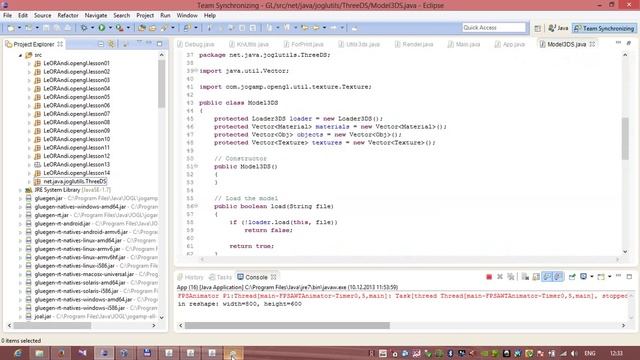The width and height of the screenshot is (640, 360).
Task: Click the Debug bug icon in toolbar
Action: click(x=84, y=28)
